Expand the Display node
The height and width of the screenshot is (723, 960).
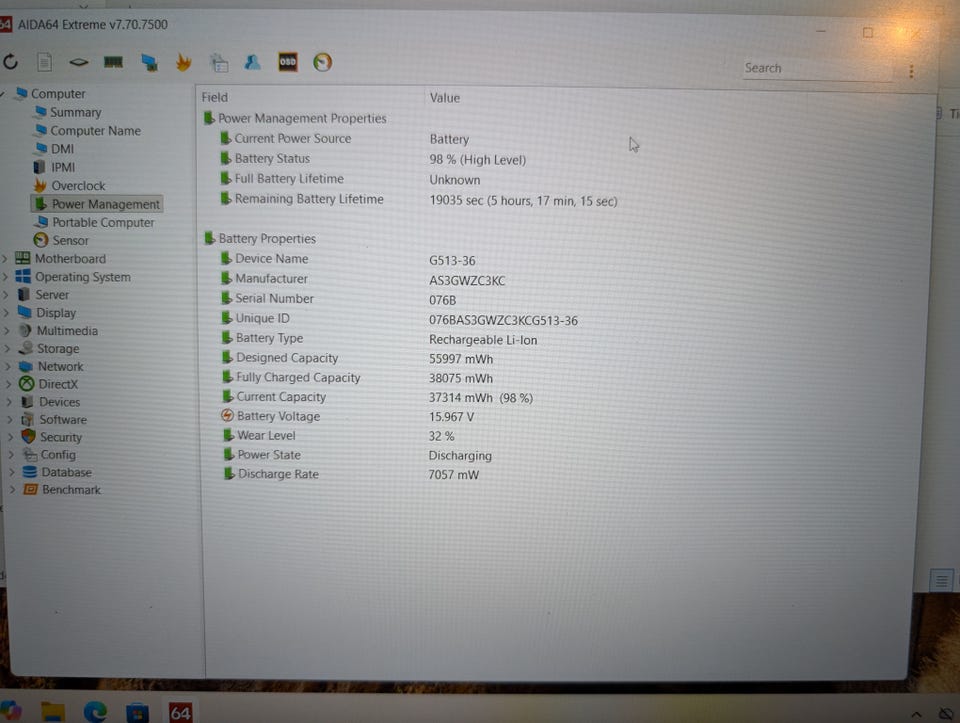[7, 313]
